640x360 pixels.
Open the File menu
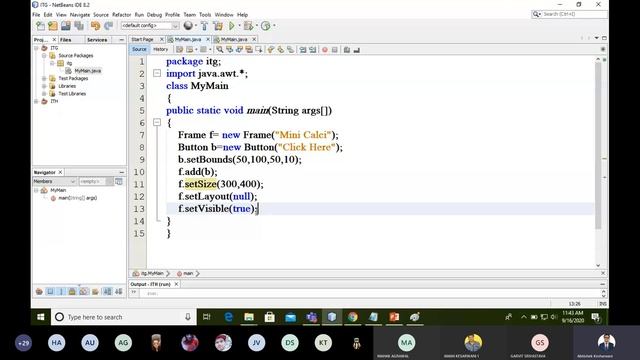tap(36, 15)
